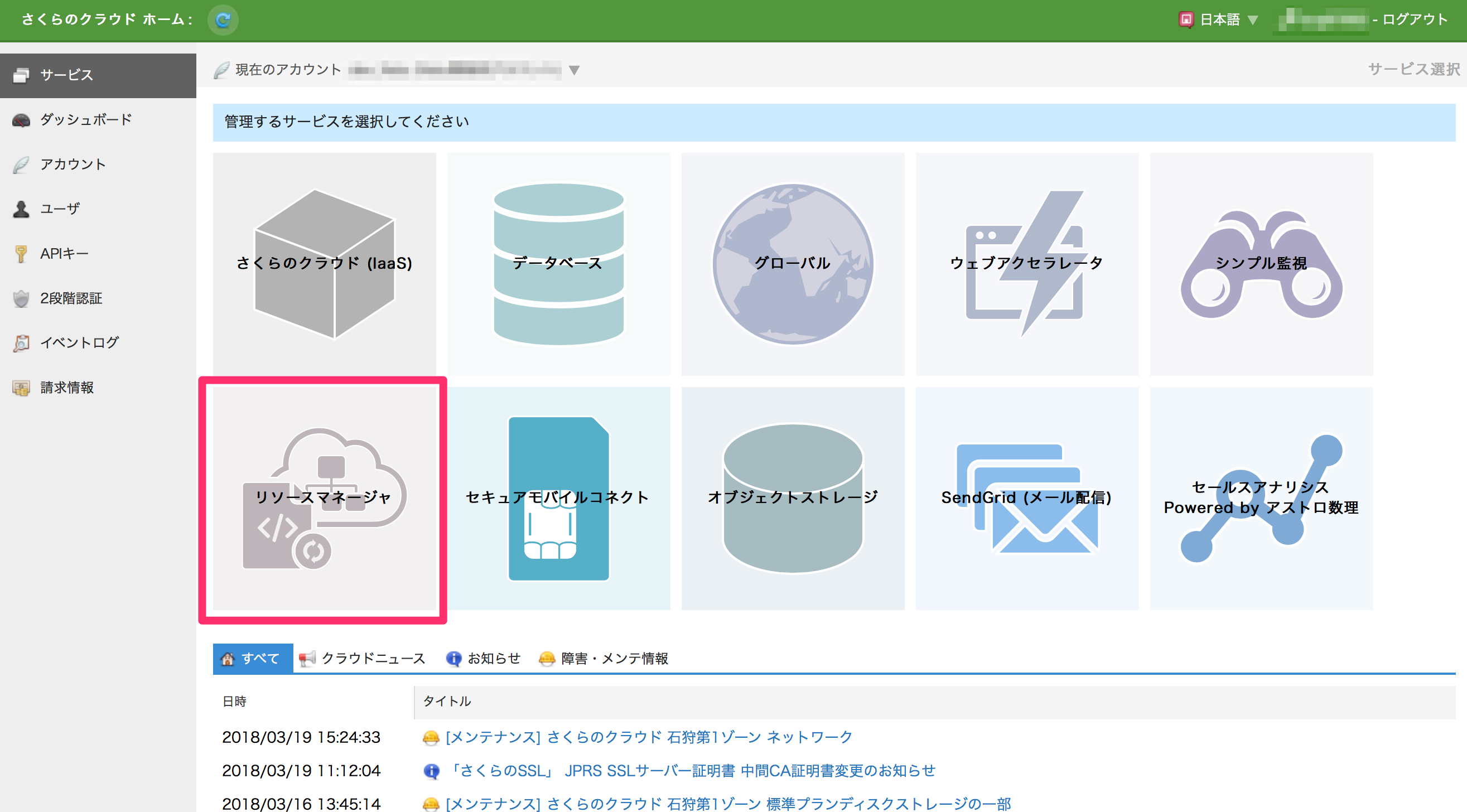
Task: Open イベントログ in the sidebar
Action: click(98, 343)
